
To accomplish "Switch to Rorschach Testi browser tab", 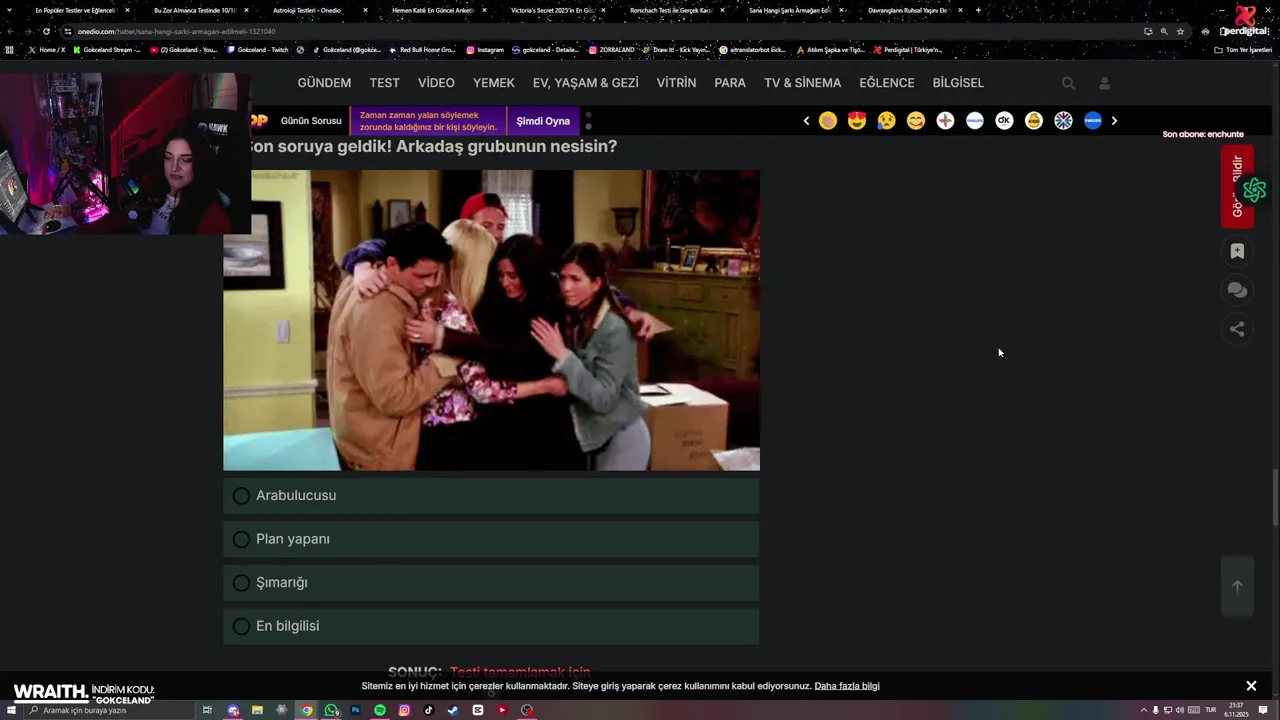I will (x=671, y=10).
